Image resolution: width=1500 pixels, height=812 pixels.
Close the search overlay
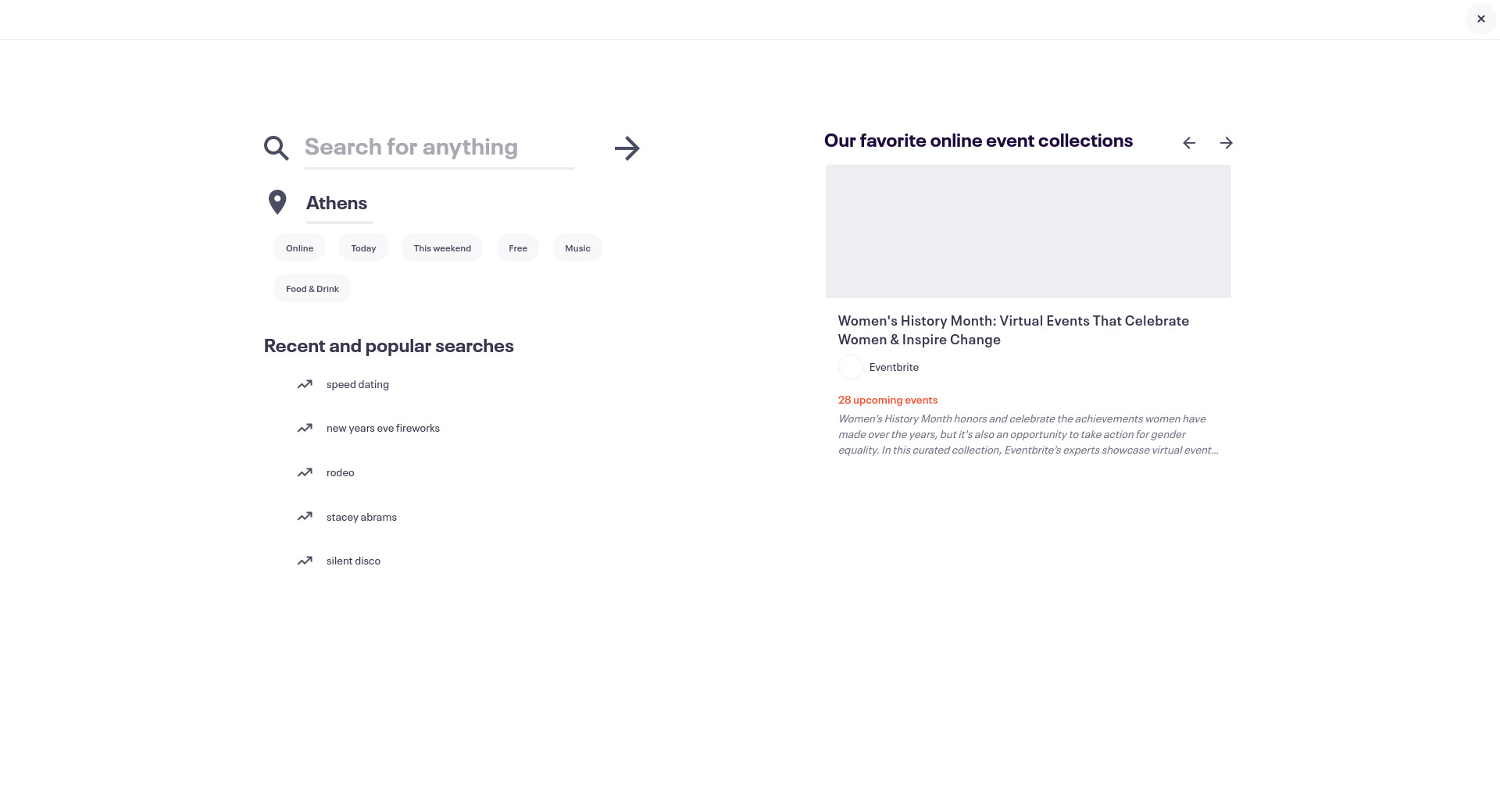1480,19
